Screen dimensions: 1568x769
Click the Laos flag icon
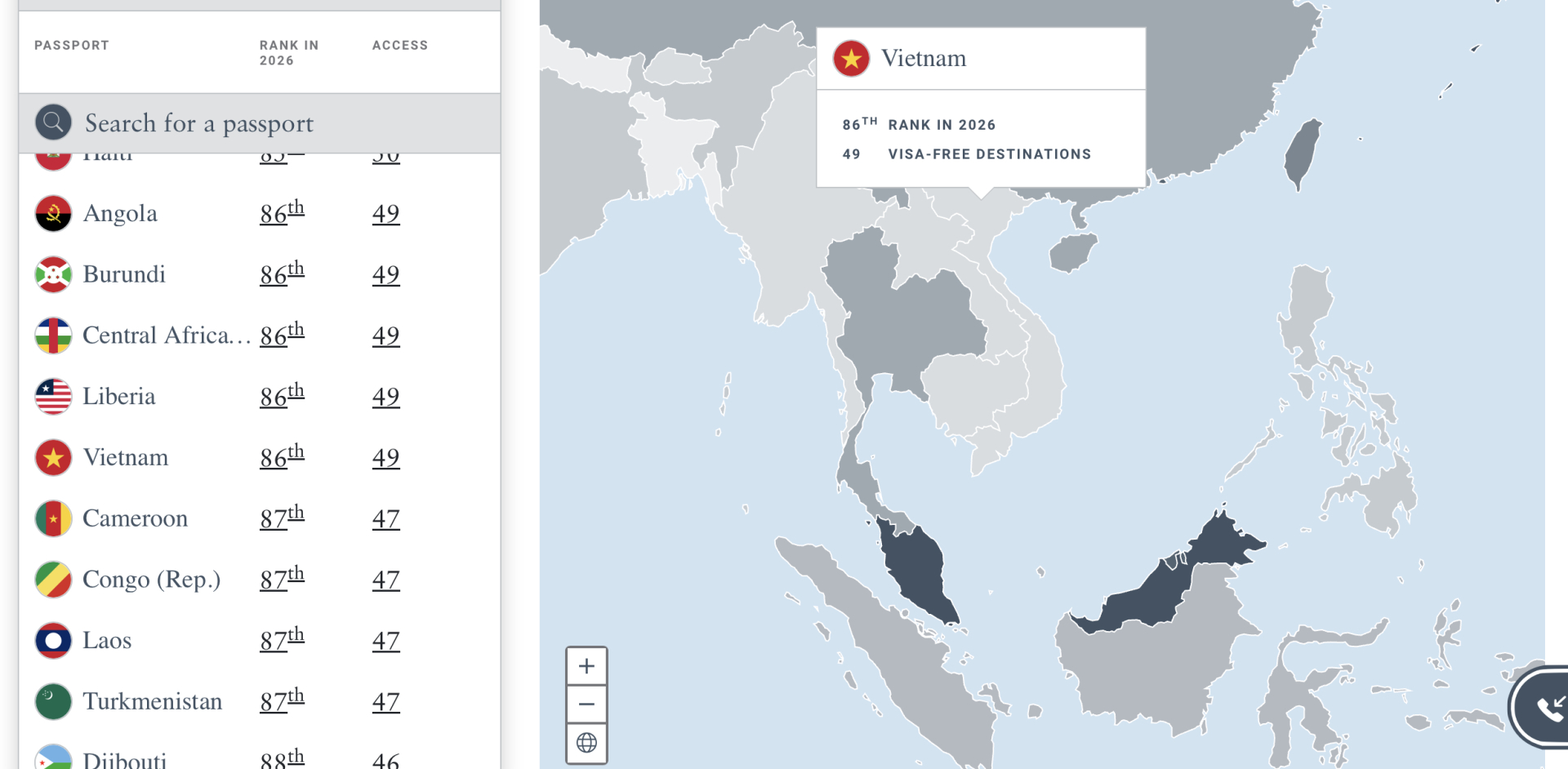click(53, 641)
